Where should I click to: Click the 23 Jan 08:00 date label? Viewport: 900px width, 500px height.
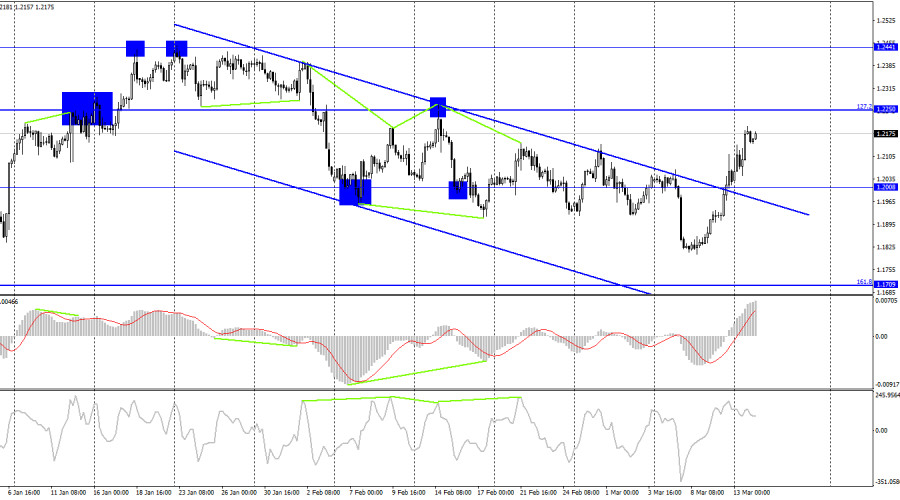[196, 493]
